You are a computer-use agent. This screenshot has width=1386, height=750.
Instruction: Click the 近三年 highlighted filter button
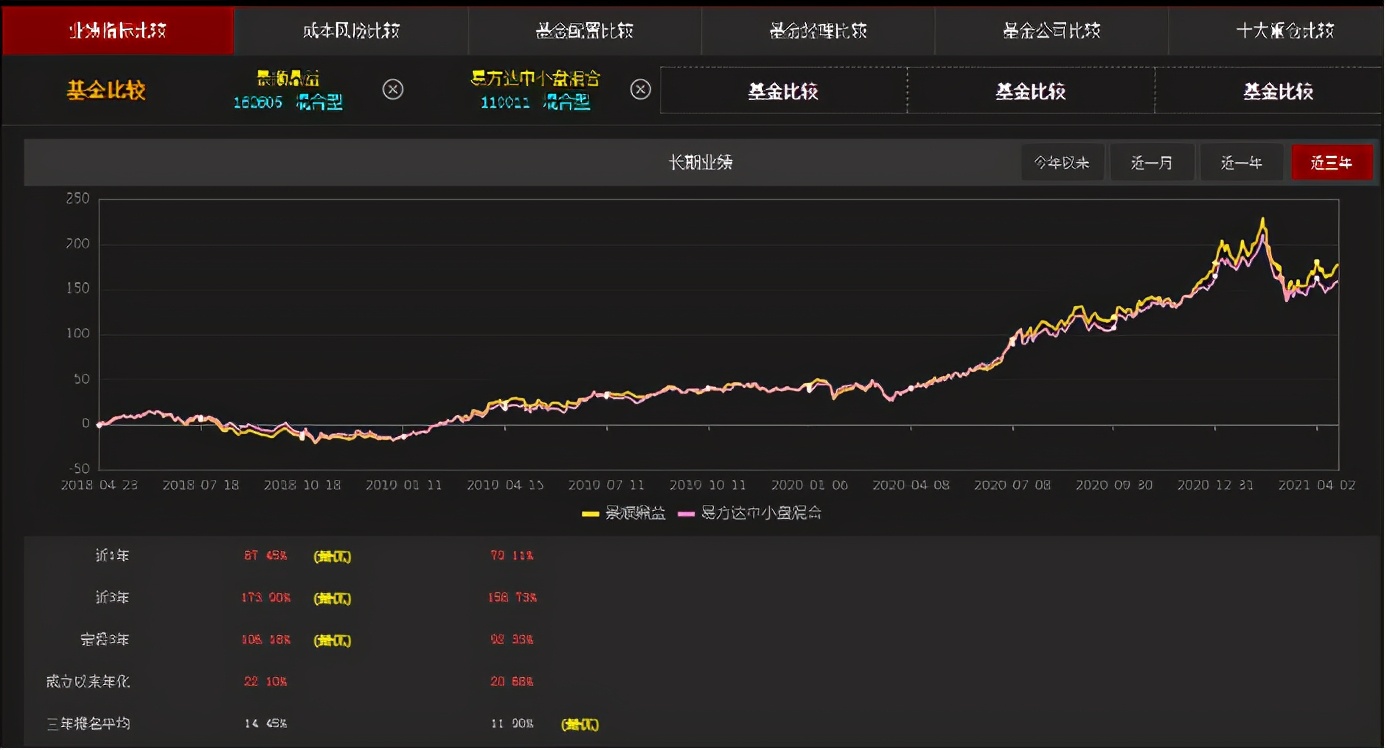[x=1332, y=161]
